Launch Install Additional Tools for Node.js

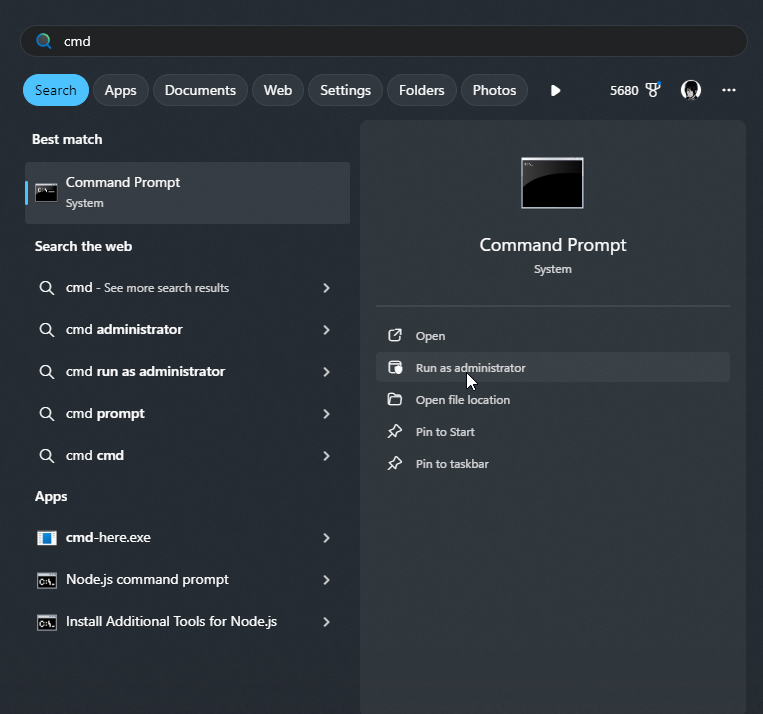pos(187,622)
